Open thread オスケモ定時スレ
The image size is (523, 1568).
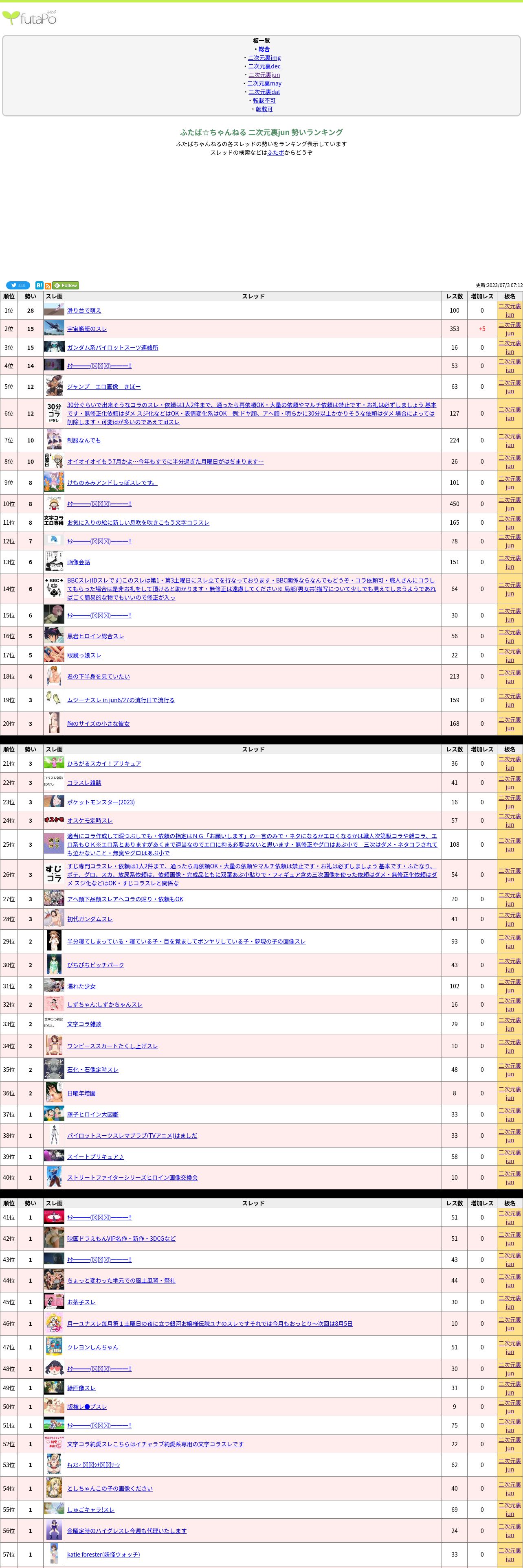pos(90,821)
